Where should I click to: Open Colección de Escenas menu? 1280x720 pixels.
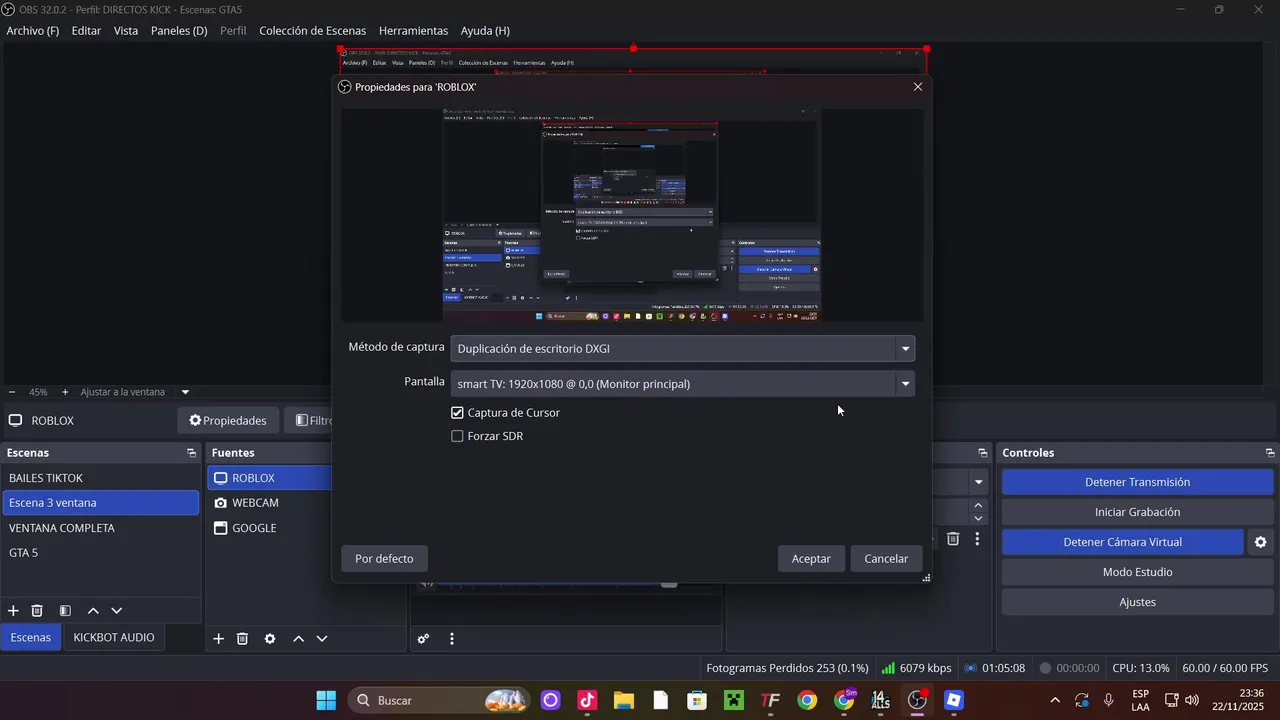(313, 31)
